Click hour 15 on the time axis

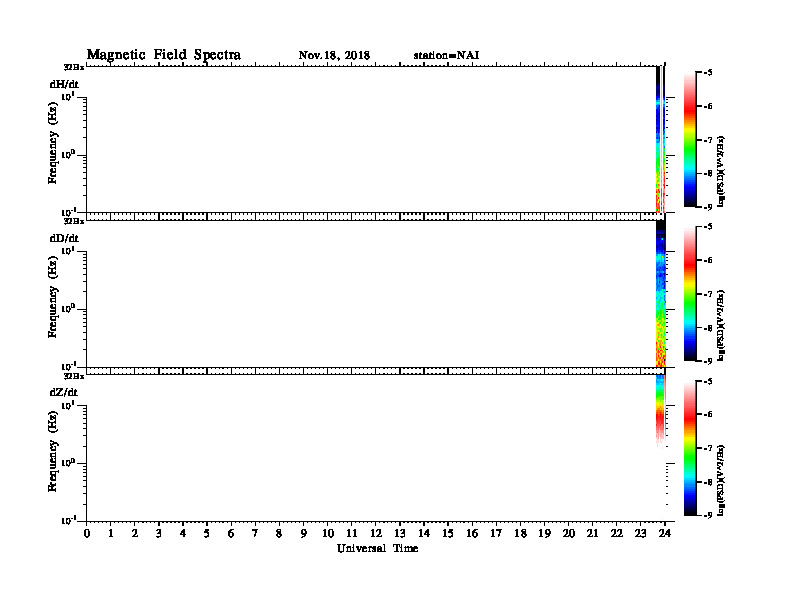click(448, 534)
